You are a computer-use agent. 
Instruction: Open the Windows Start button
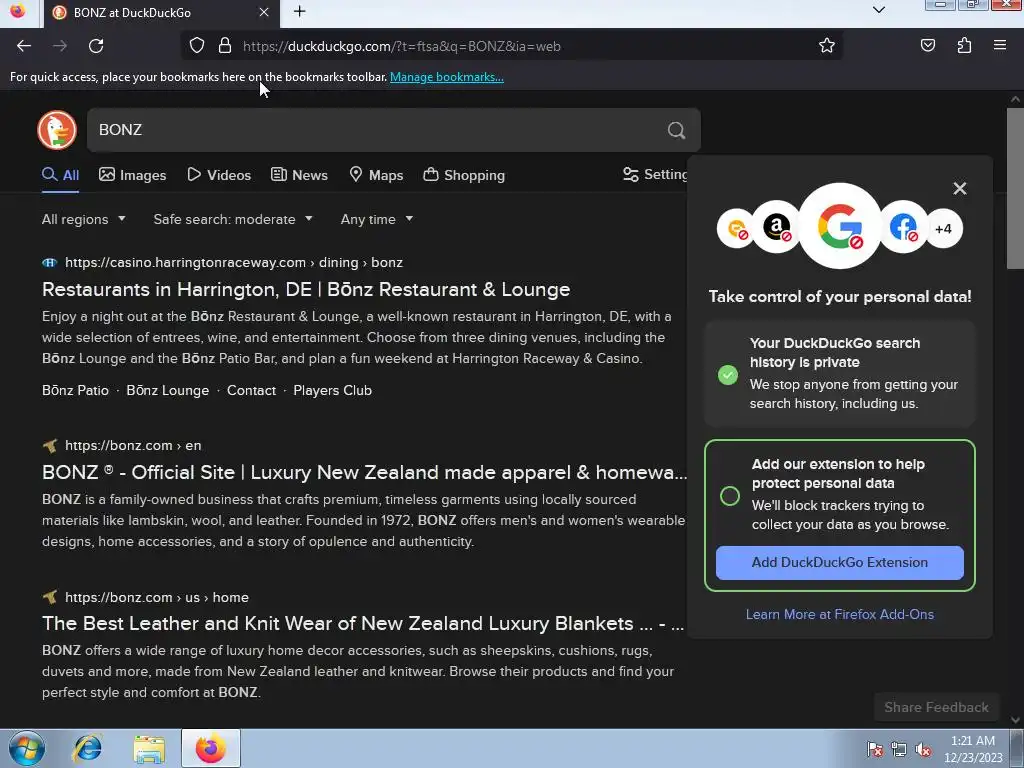[27, 748]
